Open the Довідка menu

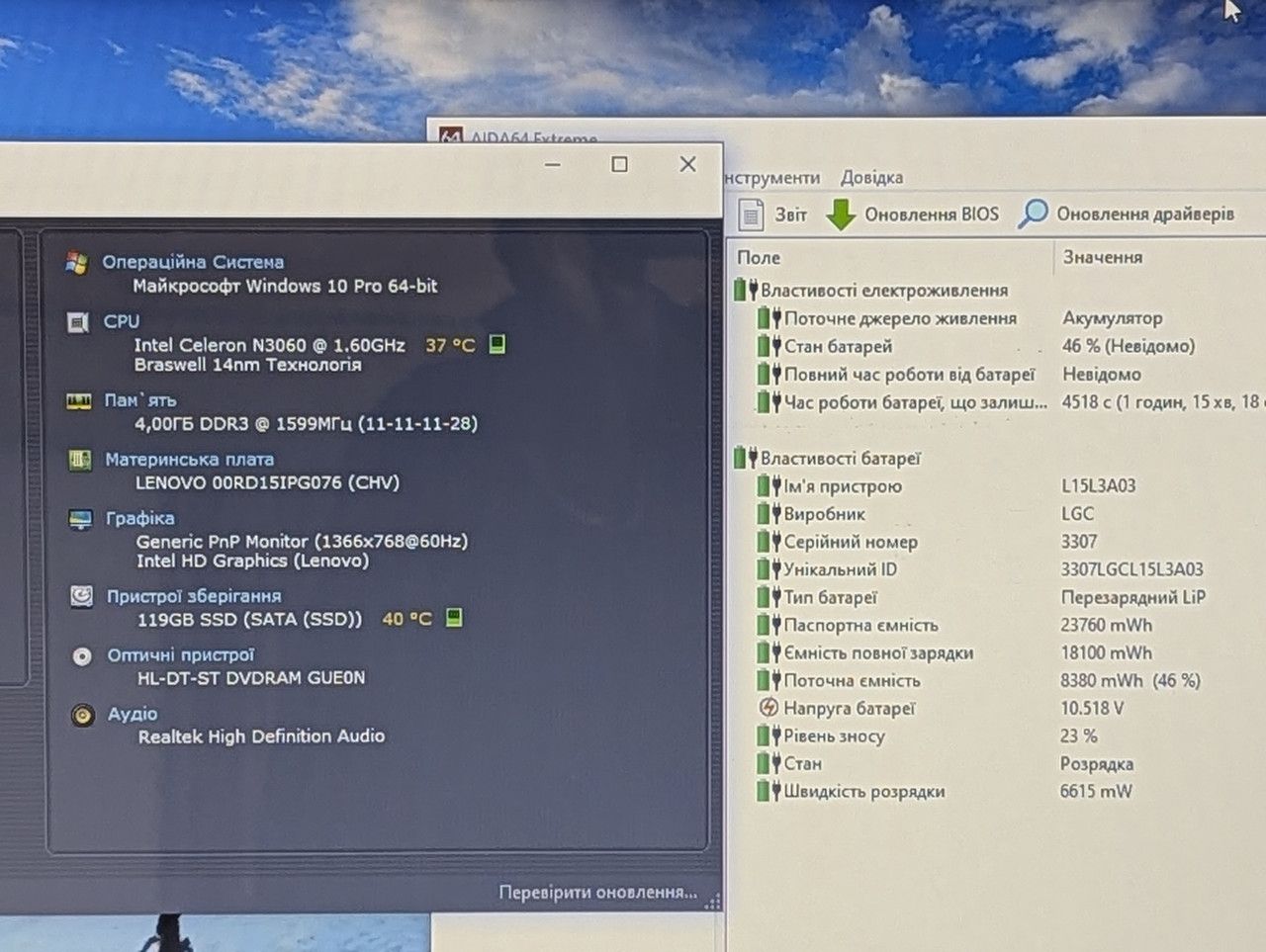[871, 178]
